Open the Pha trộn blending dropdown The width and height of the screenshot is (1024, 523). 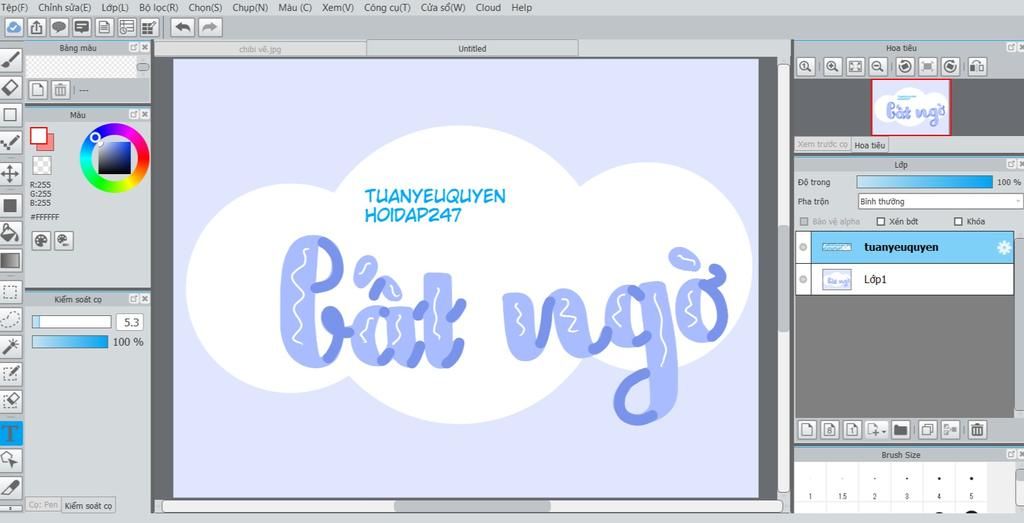click(x=940, y=201)
